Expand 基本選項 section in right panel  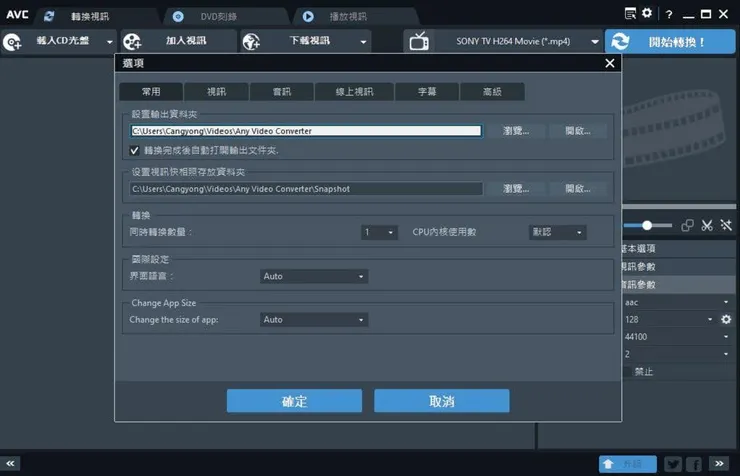679,249
